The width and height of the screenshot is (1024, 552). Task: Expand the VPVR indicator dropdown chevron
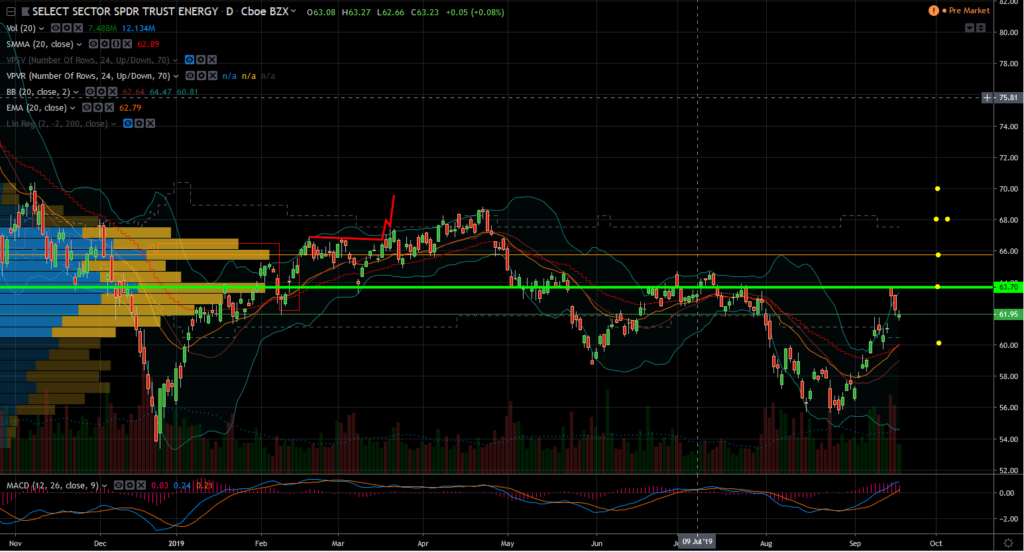(x=176, y=76)
